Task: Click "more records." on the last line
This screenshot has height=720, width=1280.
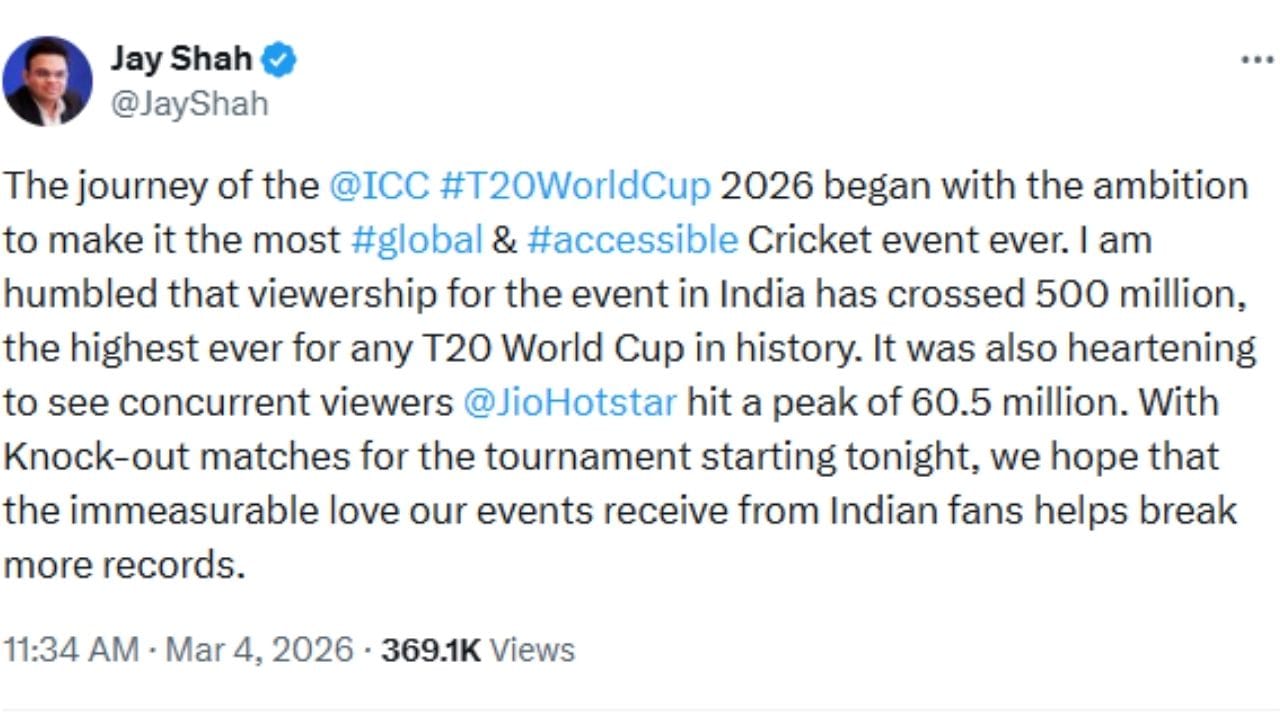Action: click(x=124, y=565)
